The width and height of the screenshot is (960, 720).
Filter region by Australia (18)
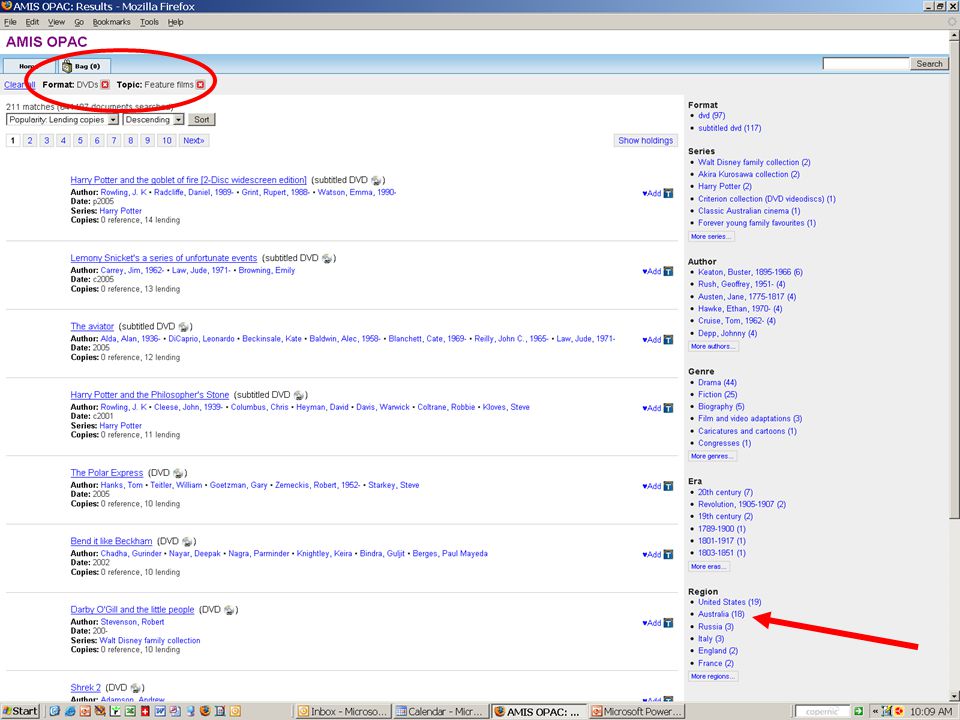721,614
